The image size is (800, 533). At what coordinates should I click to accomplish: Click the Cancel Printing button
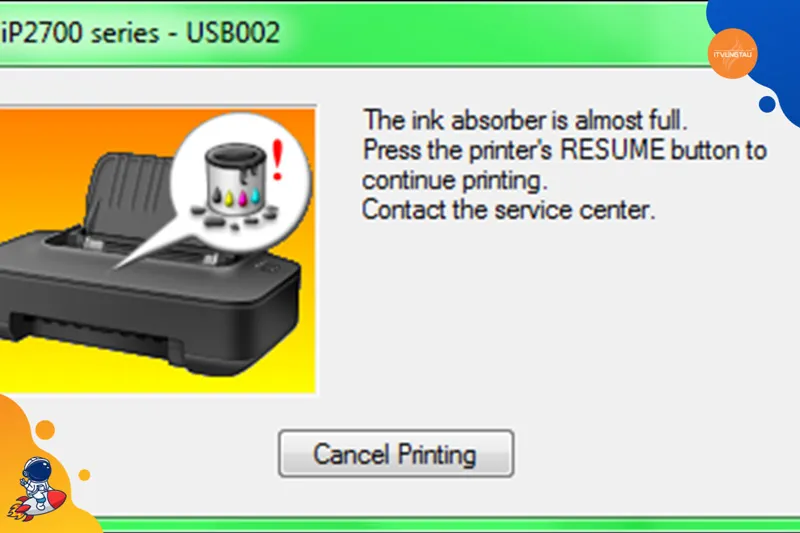click(x=396, y=453)
